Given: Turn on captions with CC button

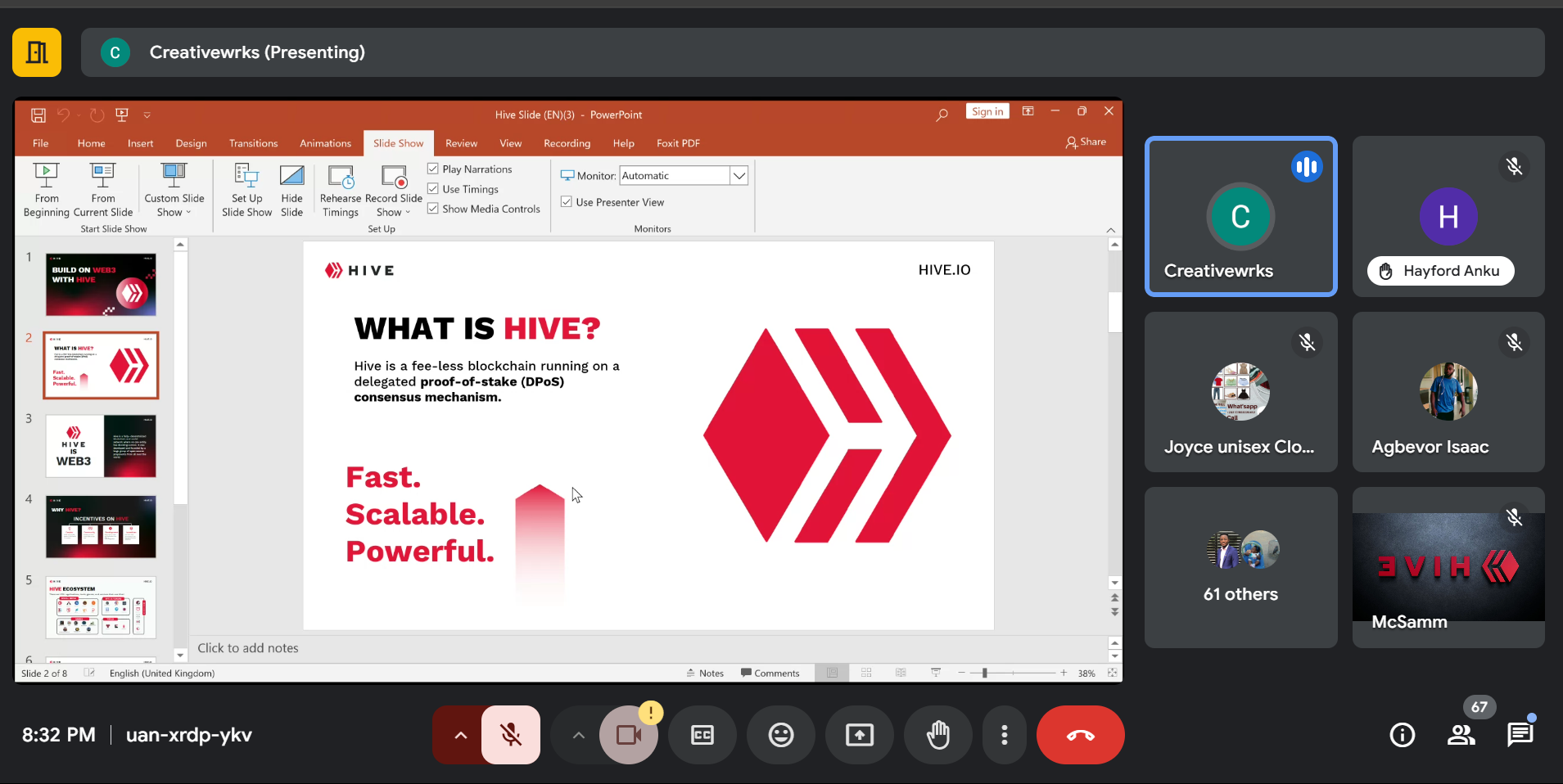Looking at the screenshot, I should point(702,735).
